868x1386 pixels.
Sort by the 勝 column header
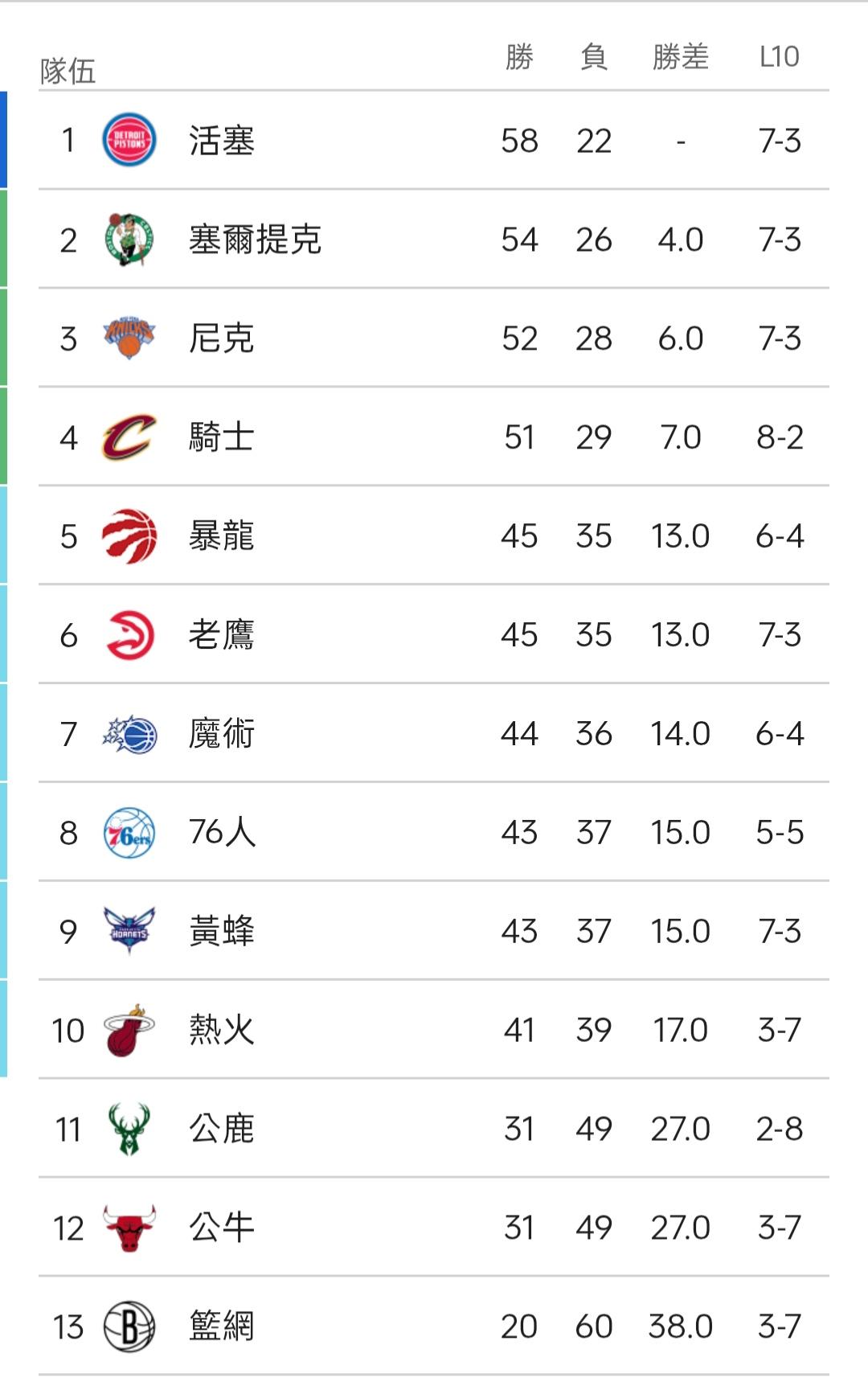tap(519, 57)
